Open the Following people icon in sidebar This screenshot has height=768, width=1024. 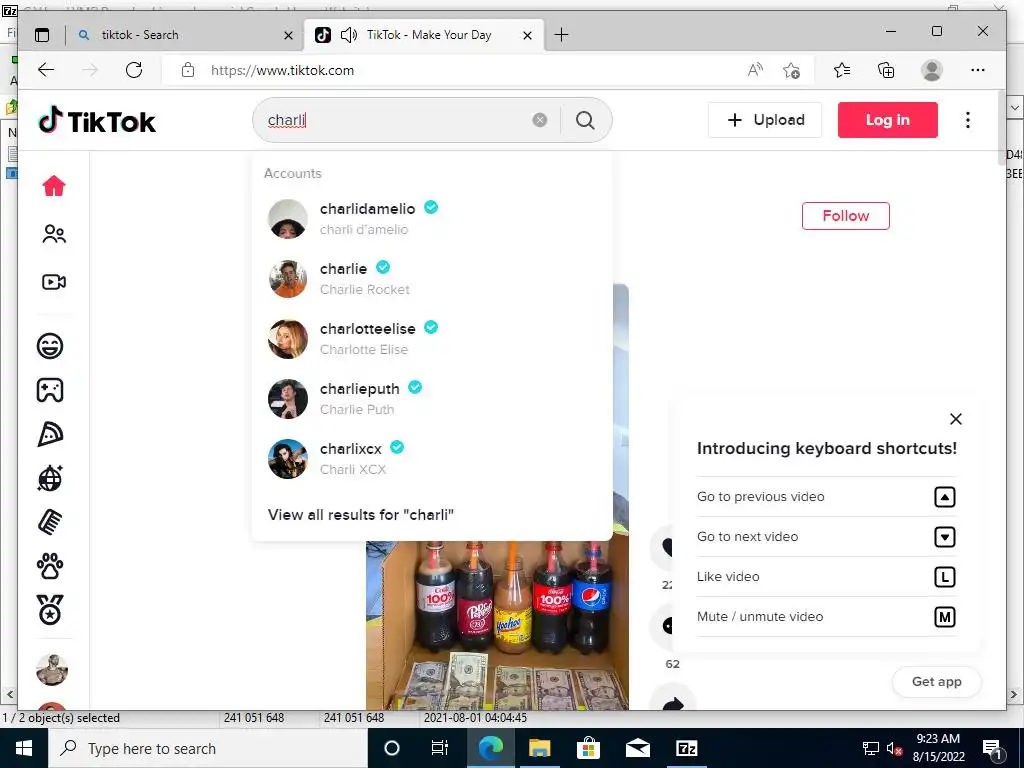(54, 234)
